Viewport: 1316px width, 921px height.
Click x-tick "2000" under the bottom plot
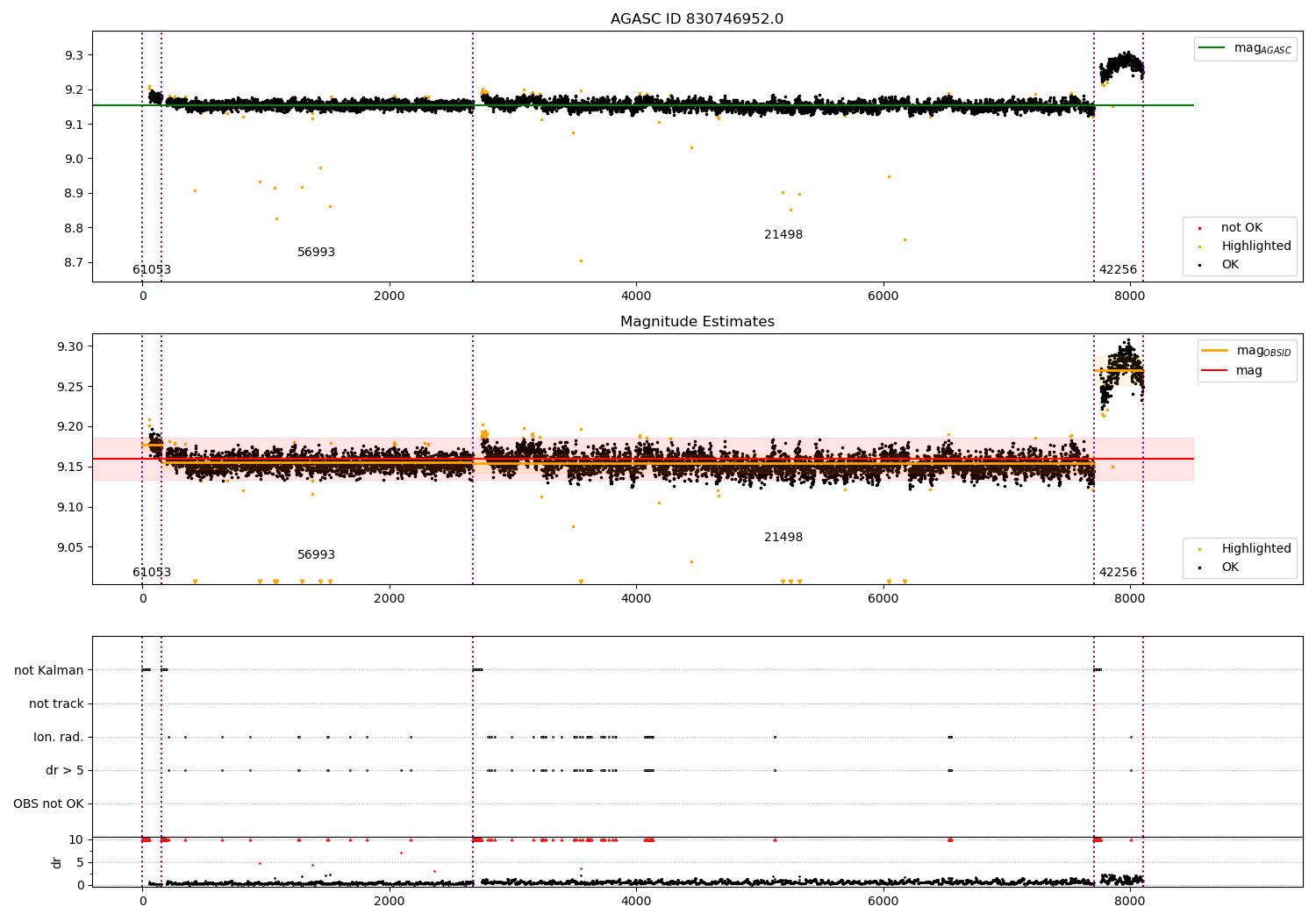[389, 901]
